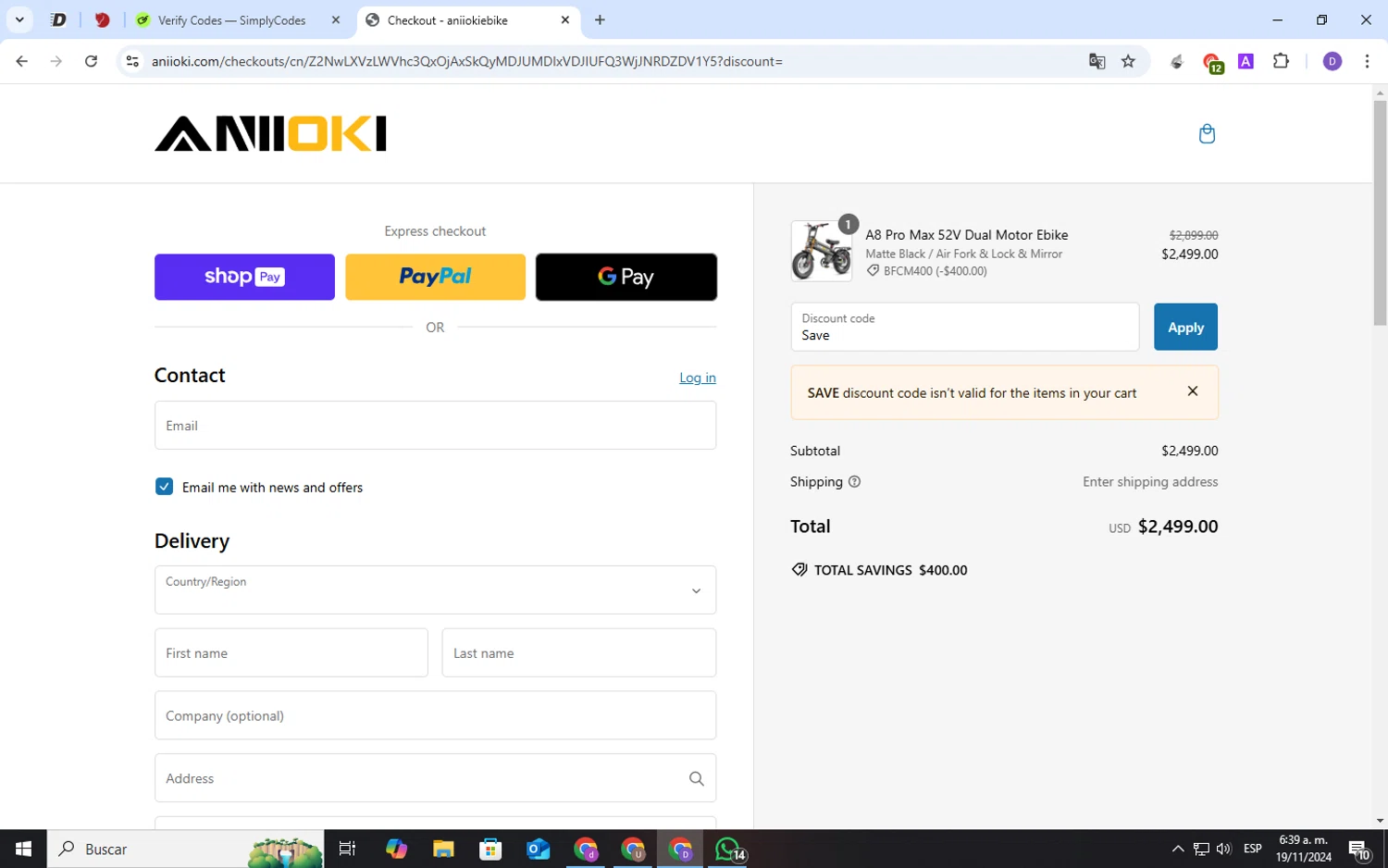1388x868 pixels.
Task: Click the ANIIOKI logo
Action: [x=270, y=133]
